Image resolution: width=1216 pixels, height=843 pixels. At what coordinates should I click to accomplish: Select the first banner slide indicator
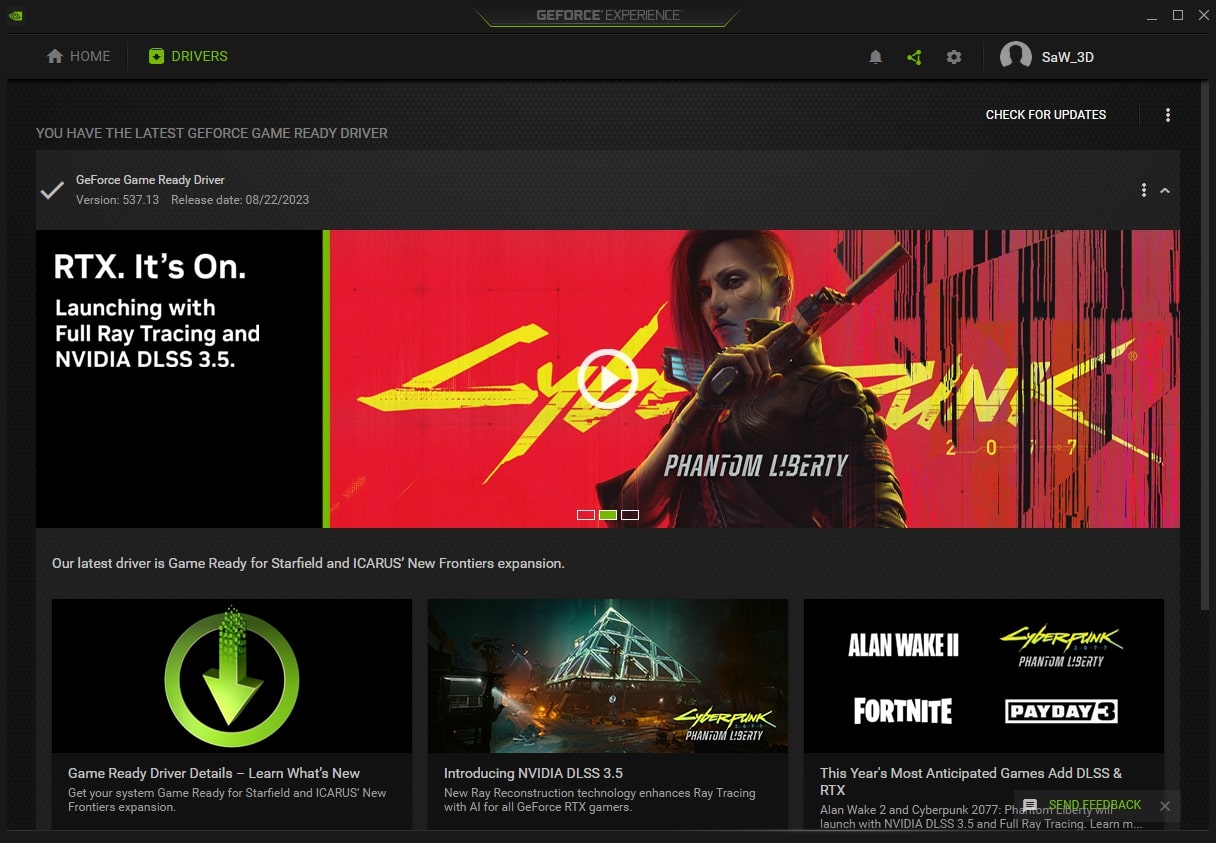coord(586,515)
